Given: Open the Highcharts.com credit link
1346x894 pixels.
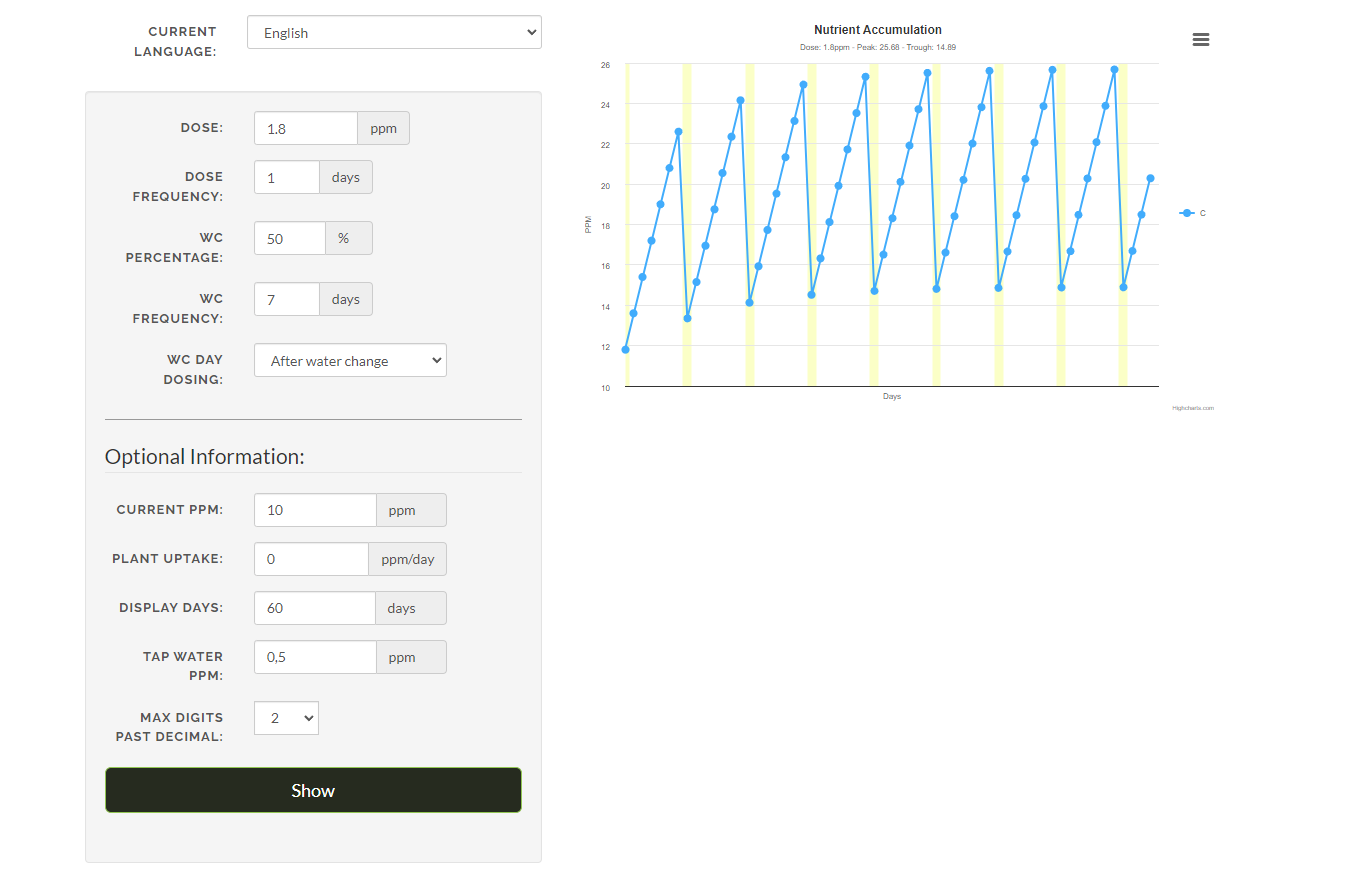Looking at the screenshot, I should [x=1193, y=408].
